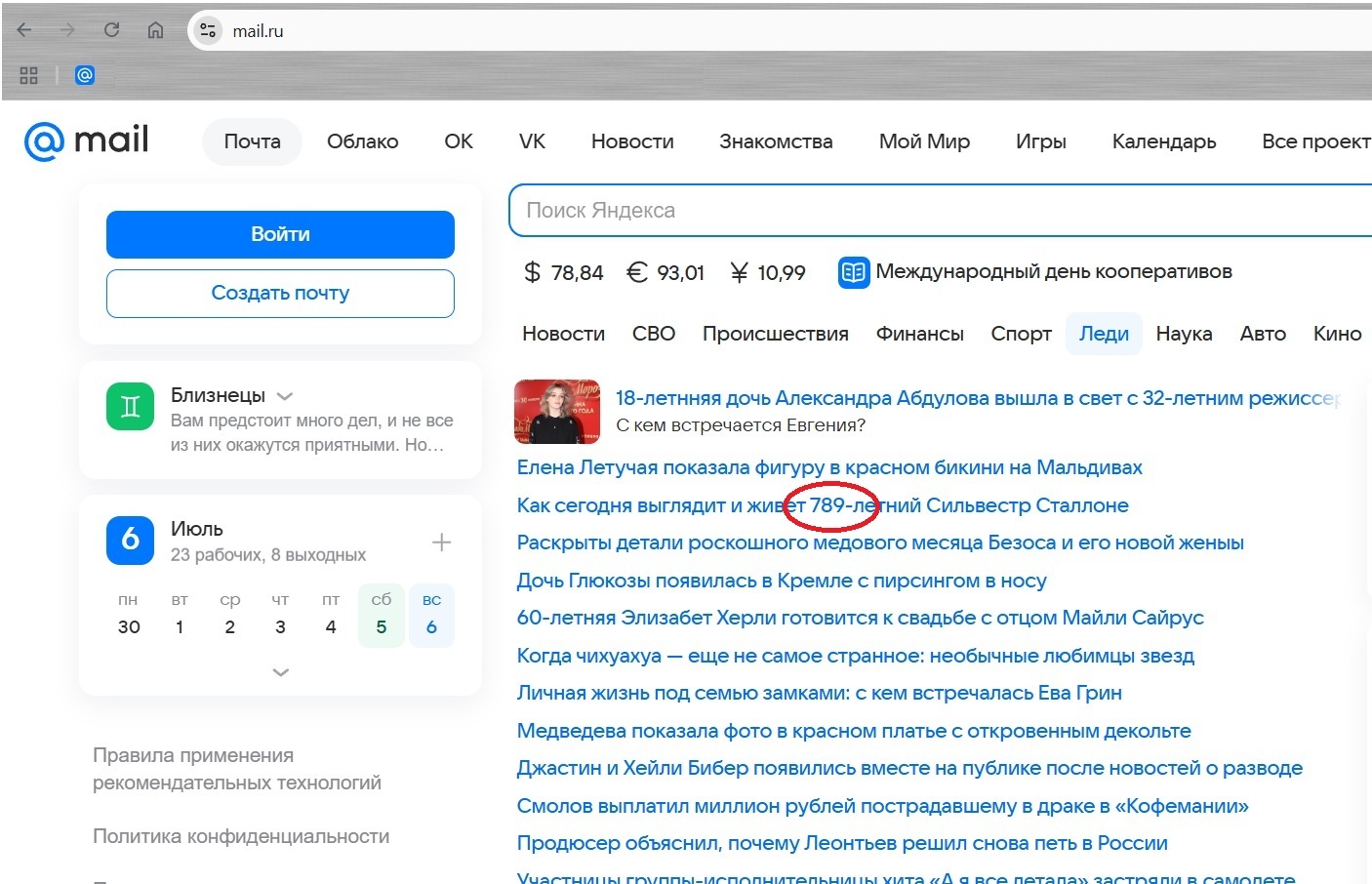
Task: Click the Abdulov daughter news thumbnail
Action: point(557,412)
